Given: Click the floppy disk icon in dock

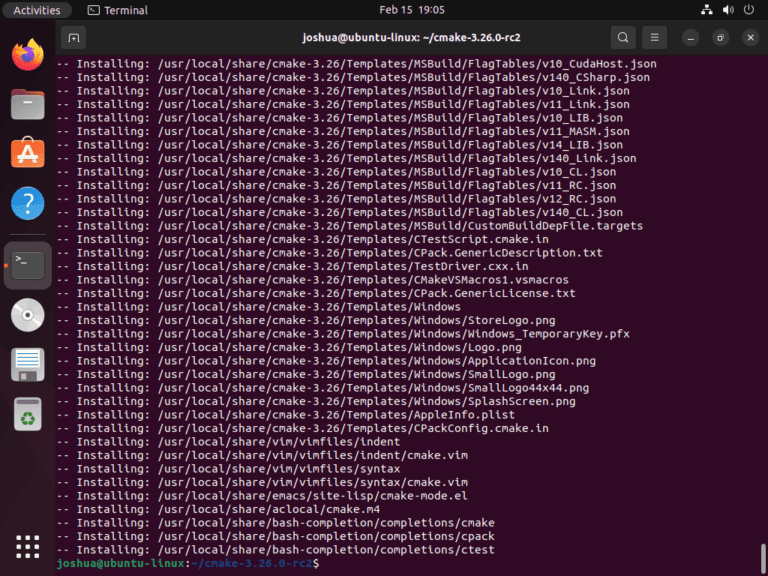Looking at the screenshot, I should click(27, 364).
